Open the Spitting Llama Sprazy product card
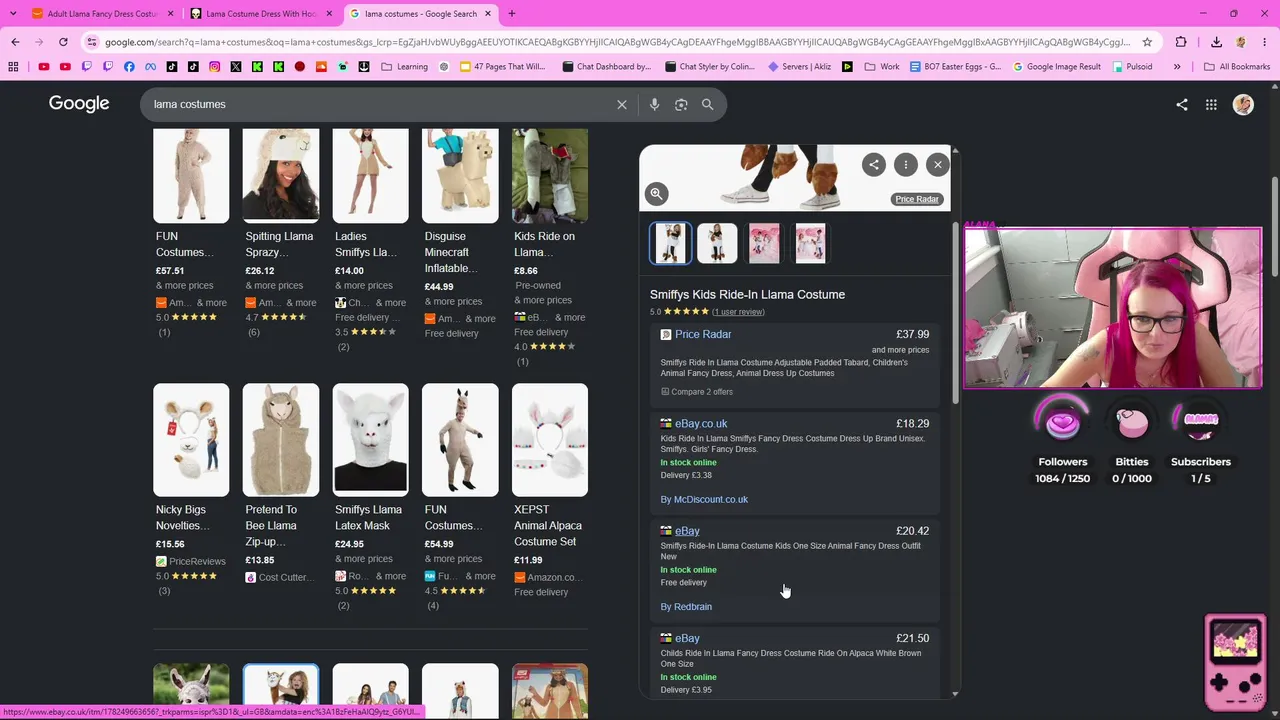This screenshot has width=1280, height=720. click(281, 233)
